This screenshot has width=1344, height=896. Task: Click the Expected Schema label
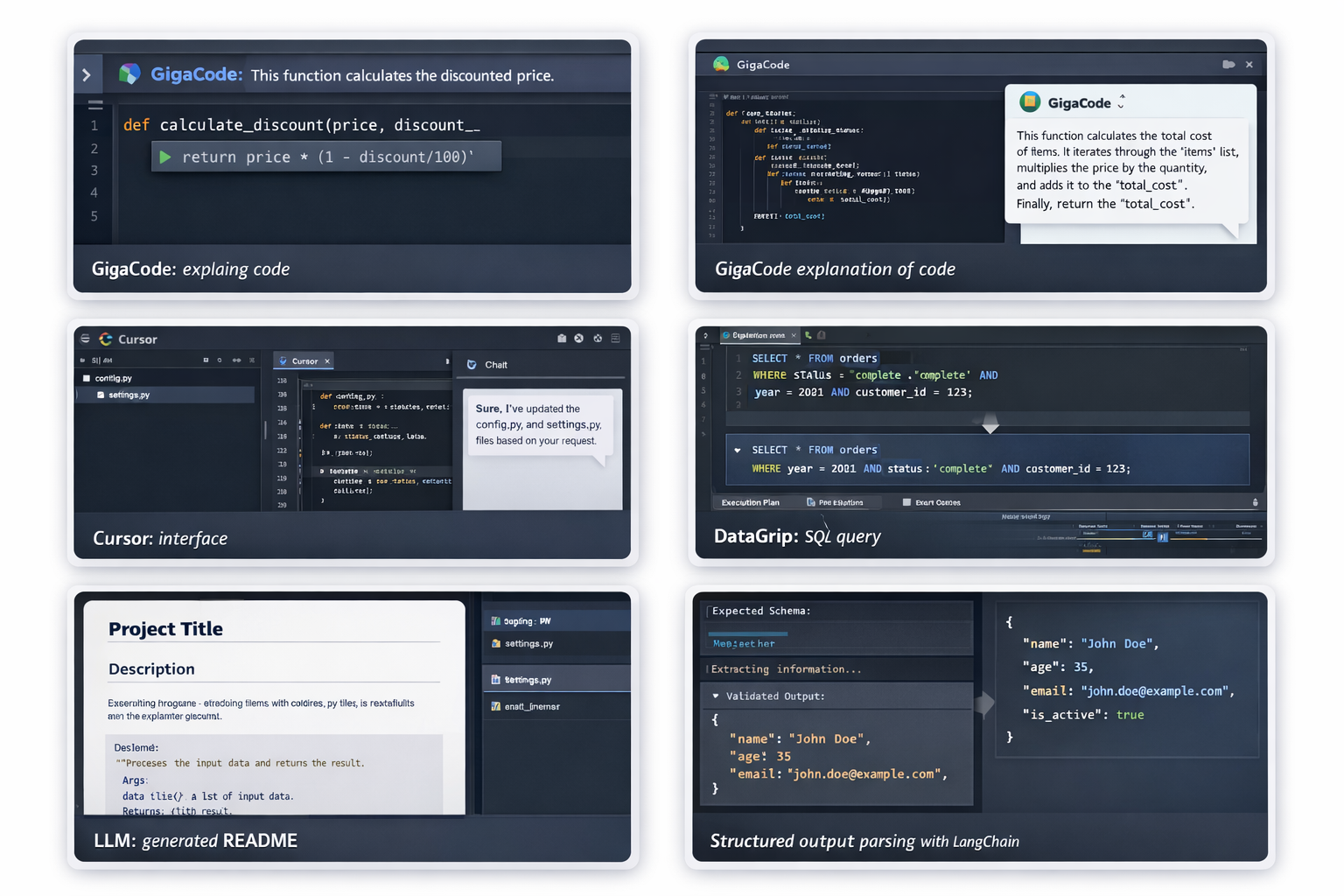(761, 611)
